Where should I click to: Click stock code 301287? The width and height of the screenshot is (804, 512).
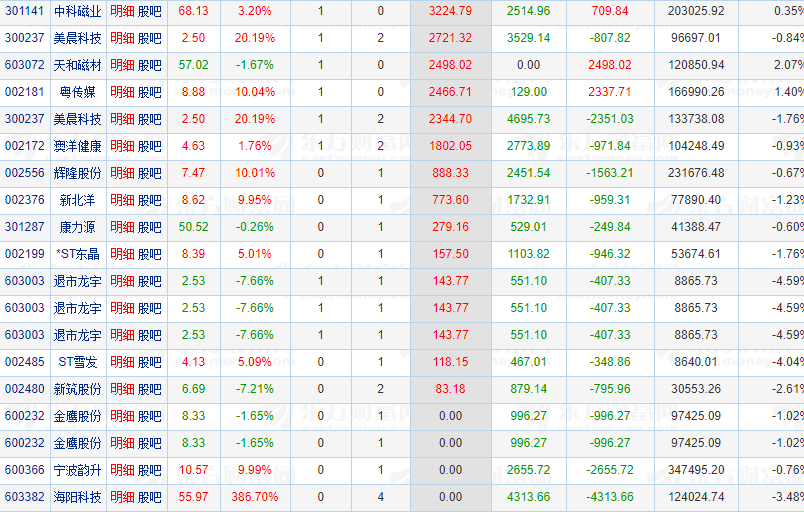pyautogui.click(x=25, y=227)
